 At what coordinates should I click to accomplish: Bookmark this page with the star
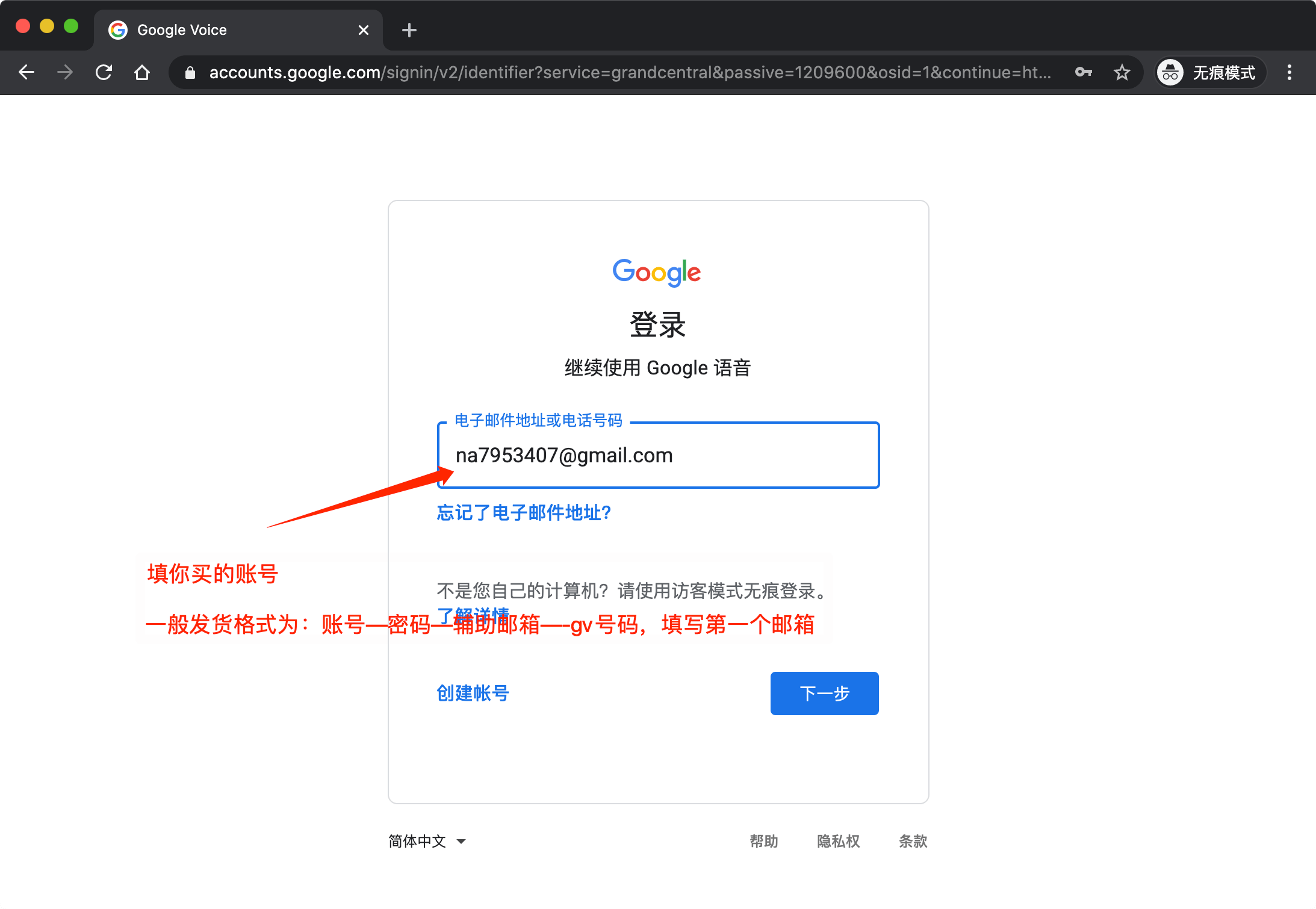tap(1122, 72)
